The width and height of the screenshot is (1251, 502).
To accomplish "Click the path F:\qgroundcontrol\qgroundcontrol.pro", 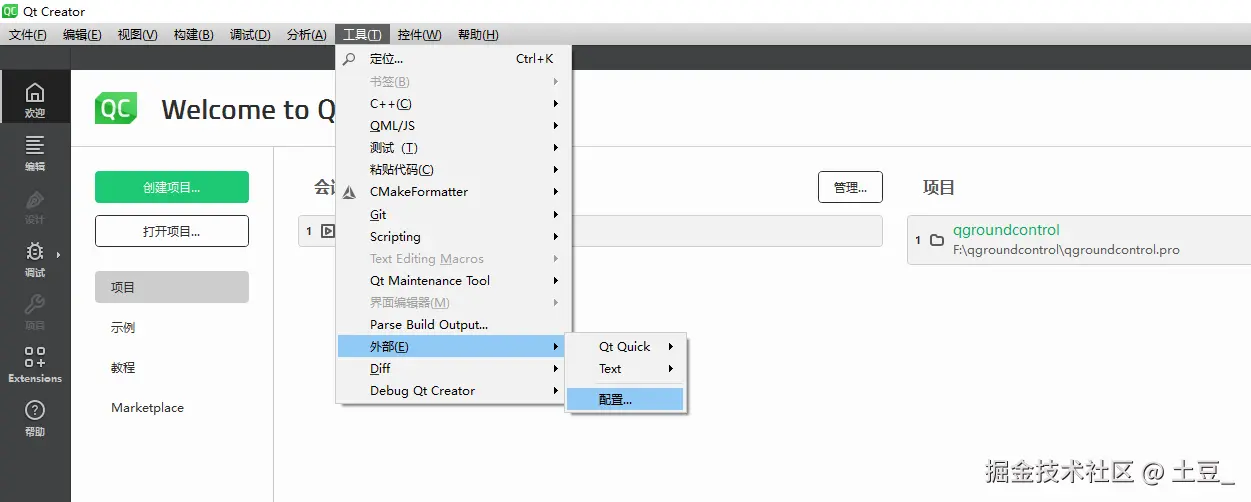I will (x=1066, y=250).
